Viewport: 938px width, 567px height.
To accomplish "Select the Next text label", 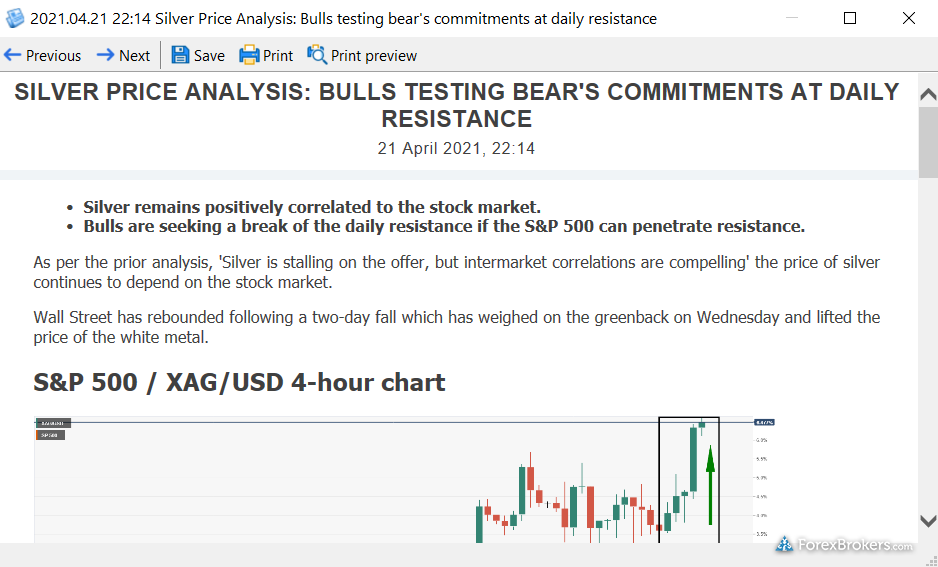I will tap(134, 56).
